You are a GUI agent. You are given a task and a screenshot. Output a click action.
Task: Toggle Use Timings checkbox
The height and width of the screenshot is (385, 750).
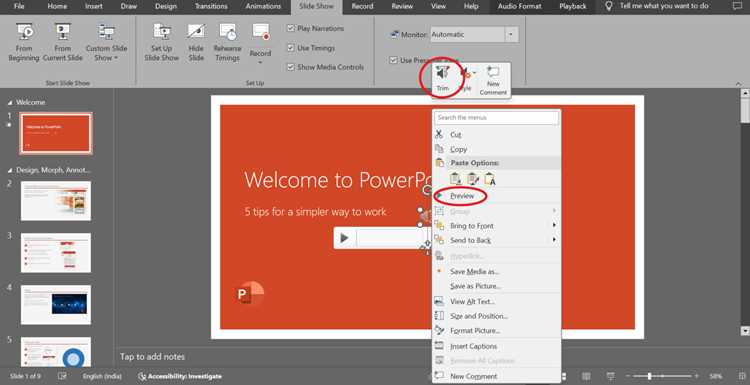[290, 48]
